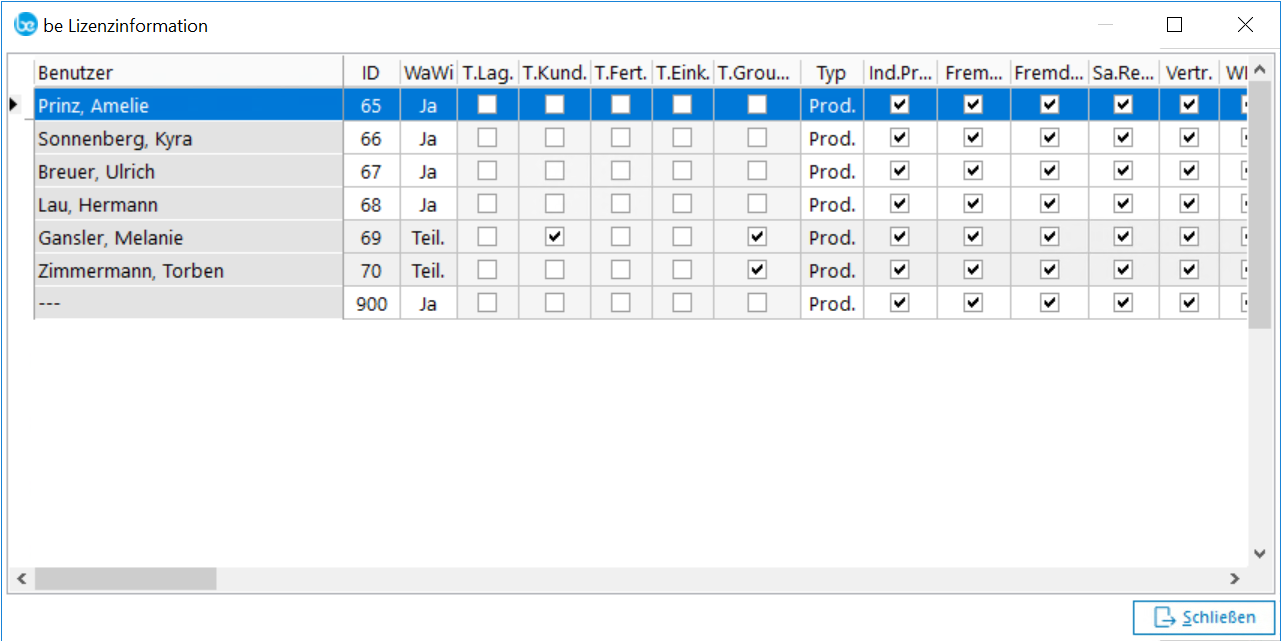Click the Teil. WaWi cell for Gansler
The height and width of the screenshot is (642, 1282).
tap(428, 238)
